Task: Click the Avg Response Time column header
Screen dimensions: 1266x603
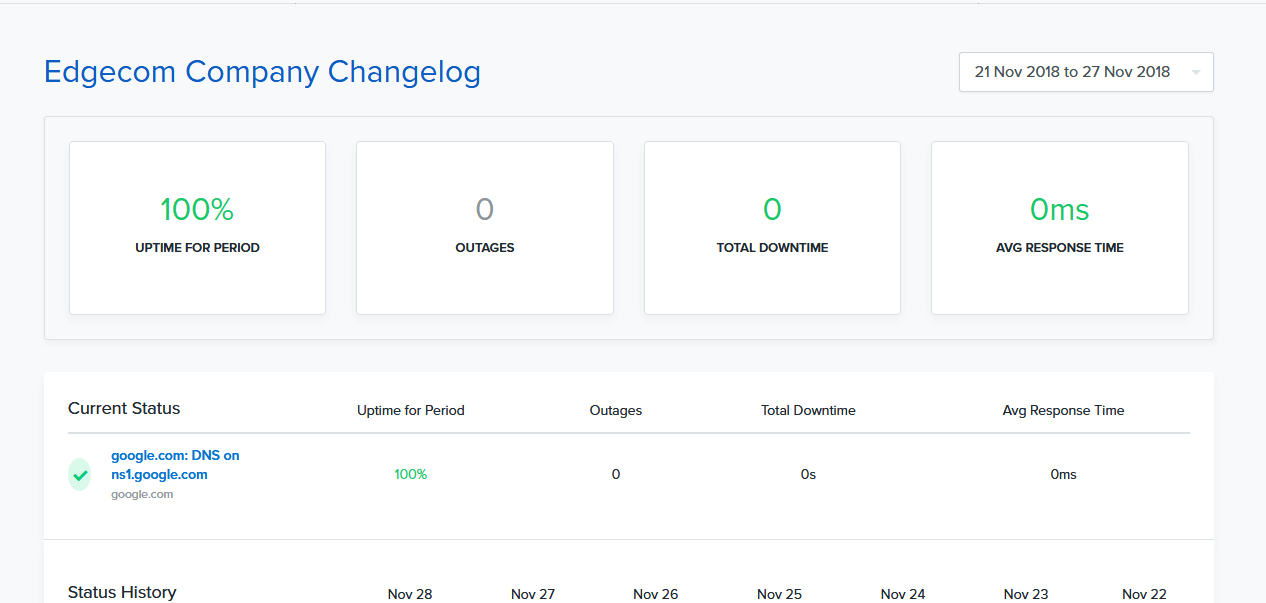Action: pos(1063,410)
